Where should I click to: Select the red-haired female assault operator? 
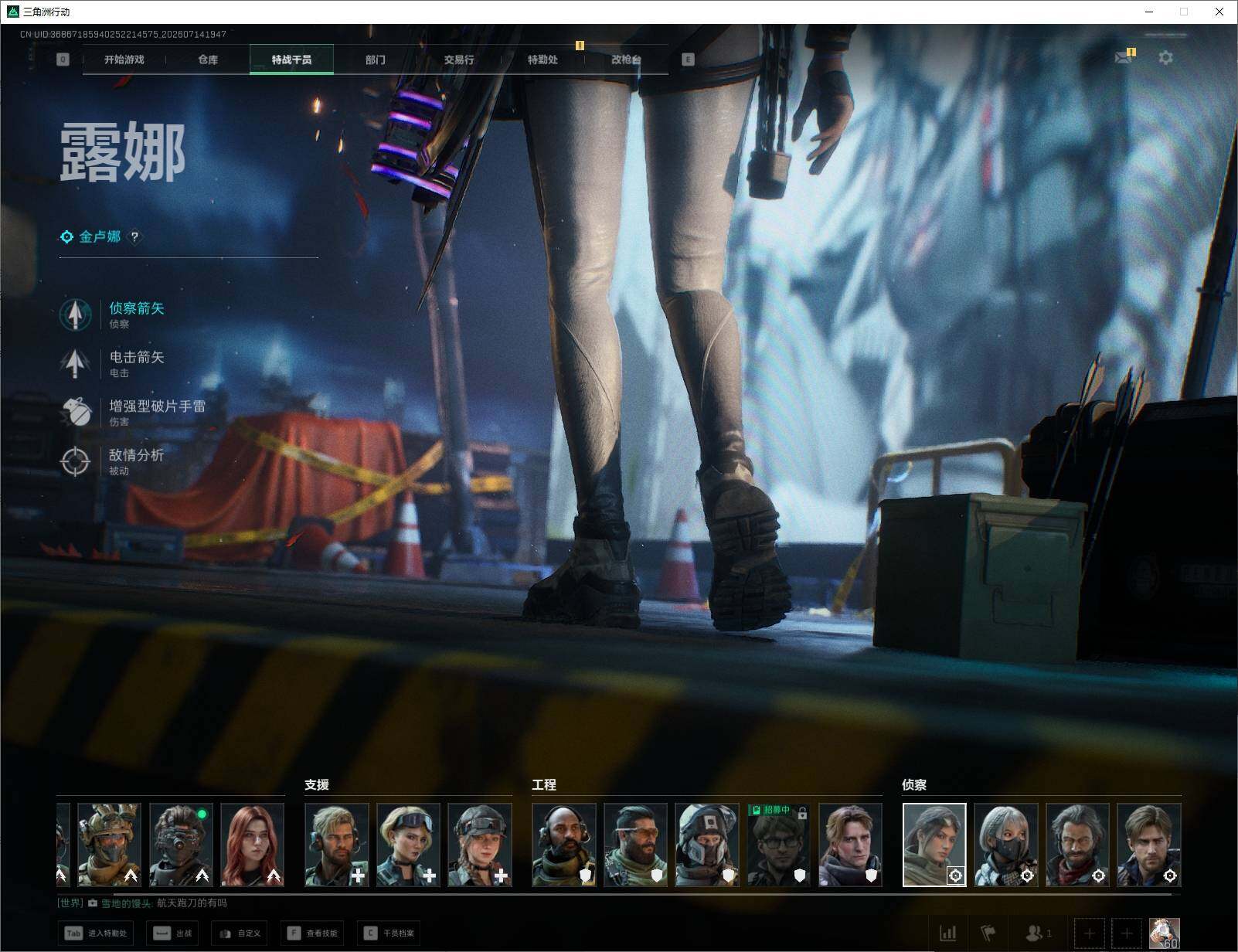click(253, 845)
